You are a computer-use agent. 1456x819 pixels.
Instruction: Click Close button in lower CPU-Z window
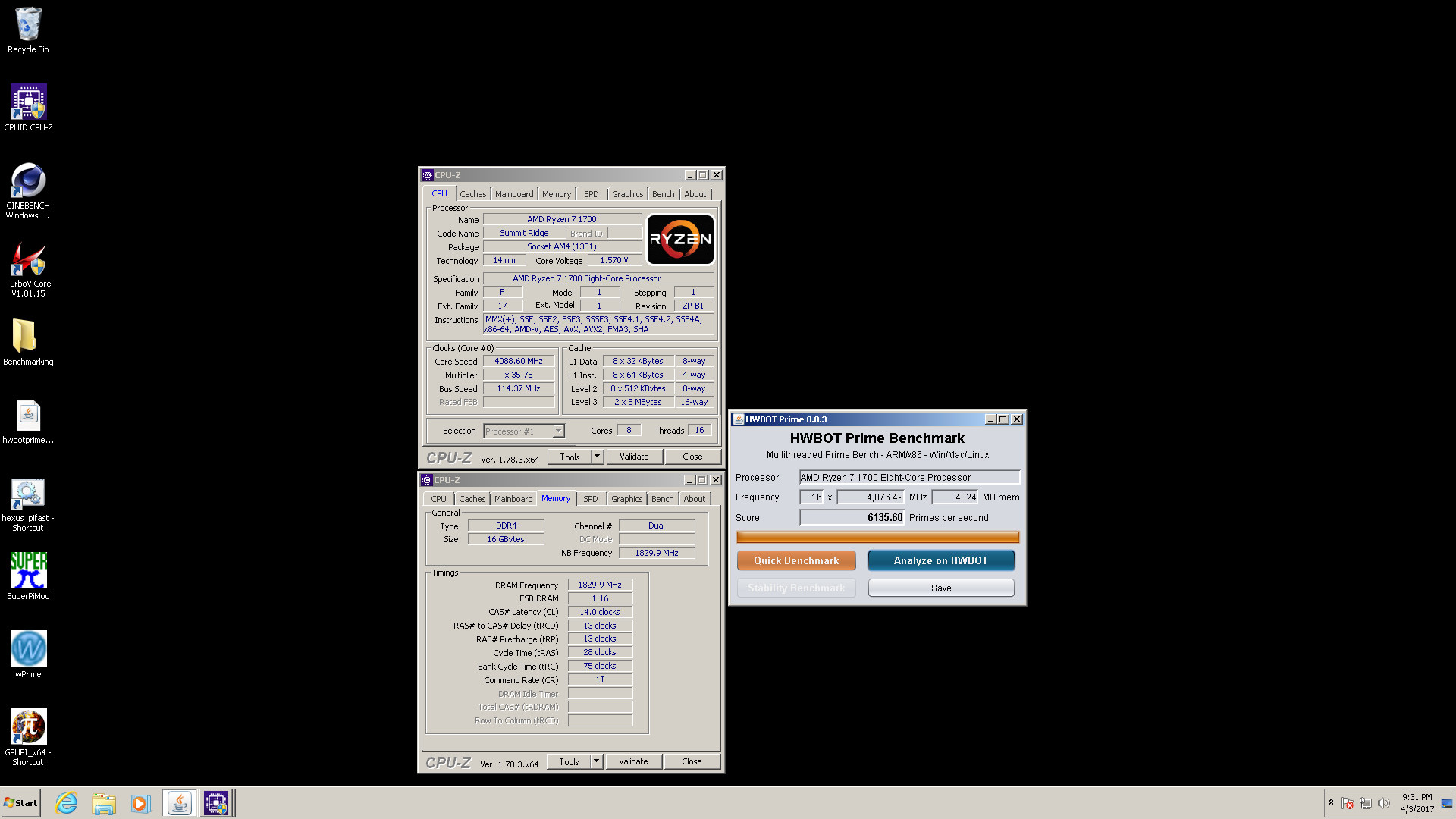(692, 761)
